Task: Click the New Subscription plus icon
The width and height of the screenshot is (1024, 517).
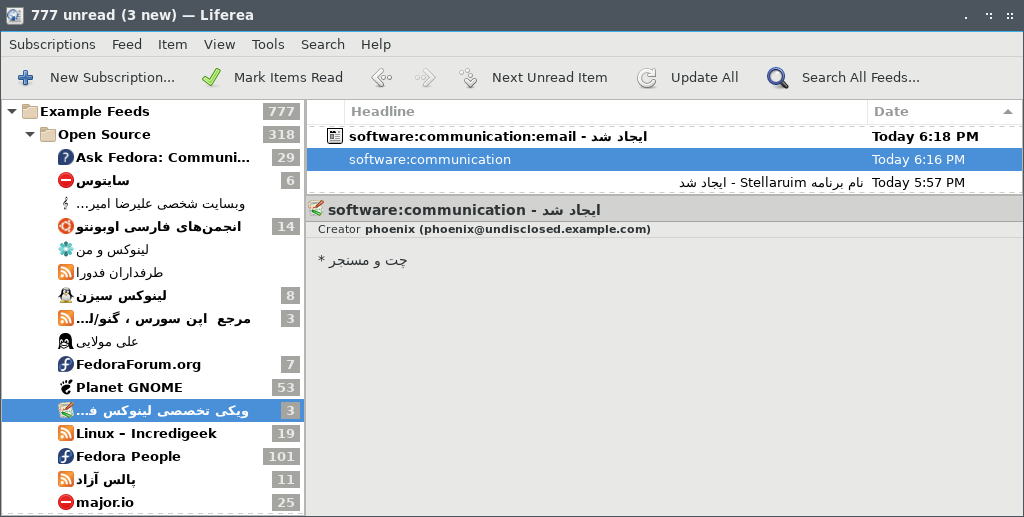Action: pyautogui.click(x=26, y=78)
